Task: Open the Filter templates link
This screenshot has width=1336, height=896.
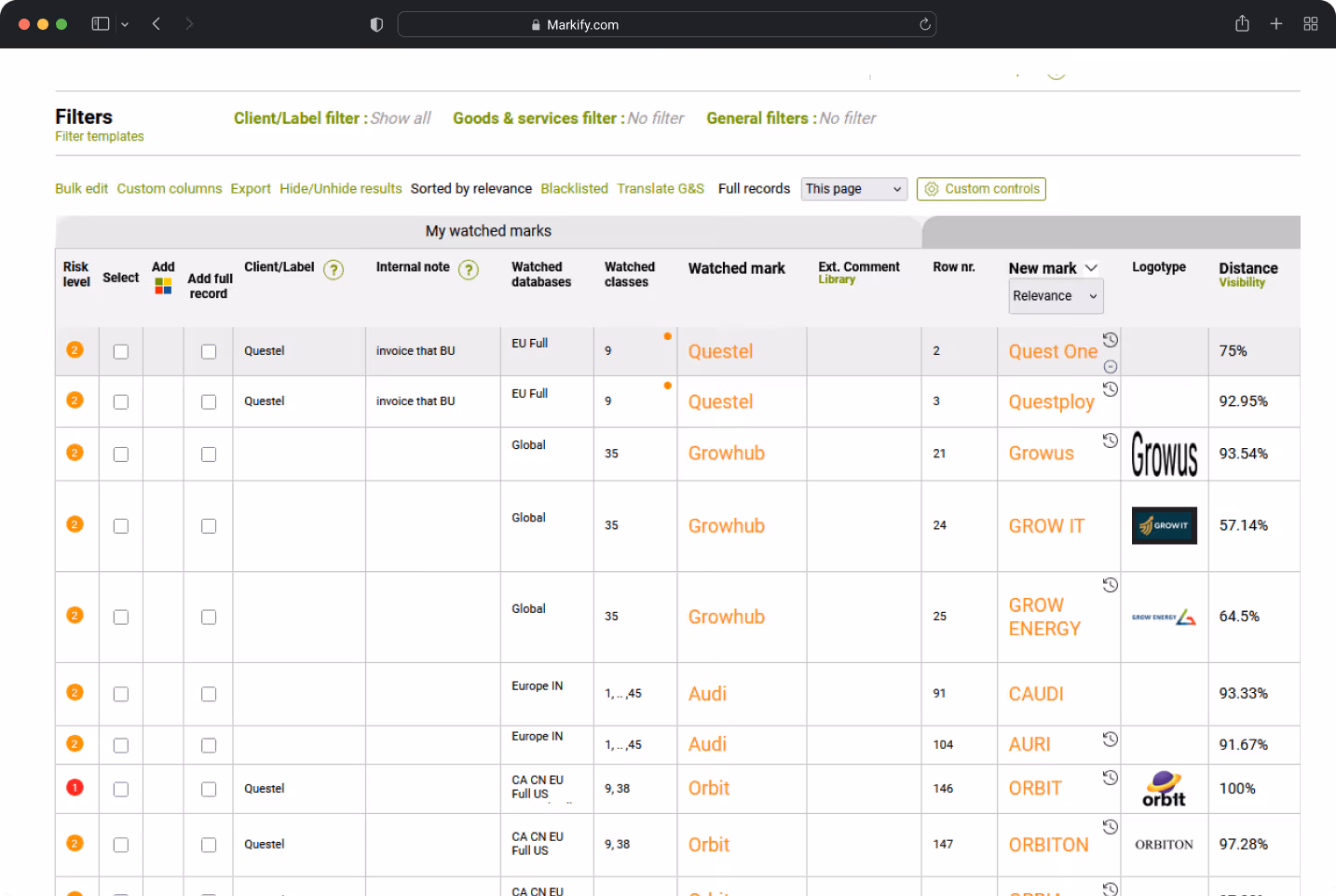Action: click(100, 136)
